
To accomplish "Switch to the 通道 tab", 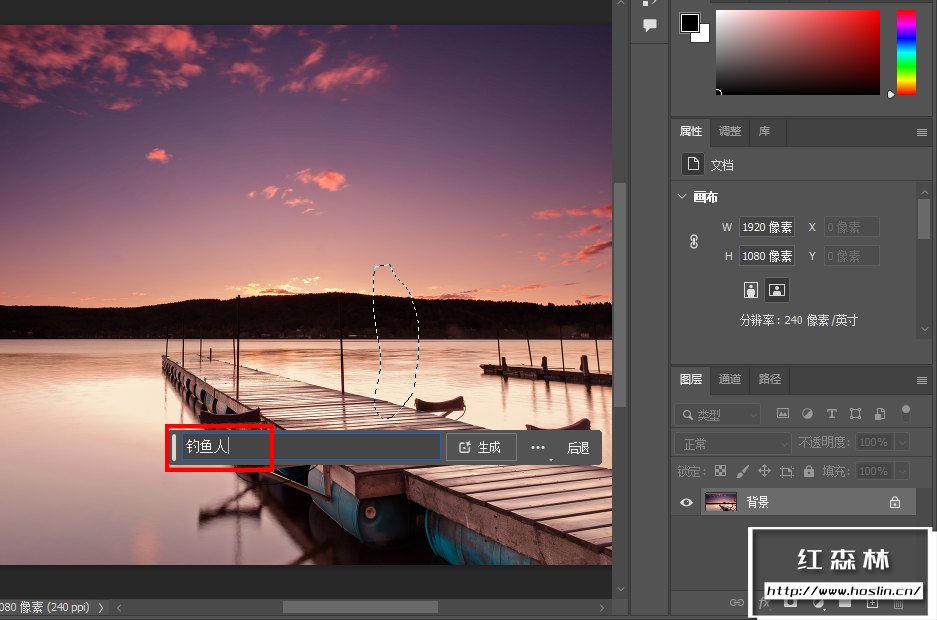I will tap(730, 379).
